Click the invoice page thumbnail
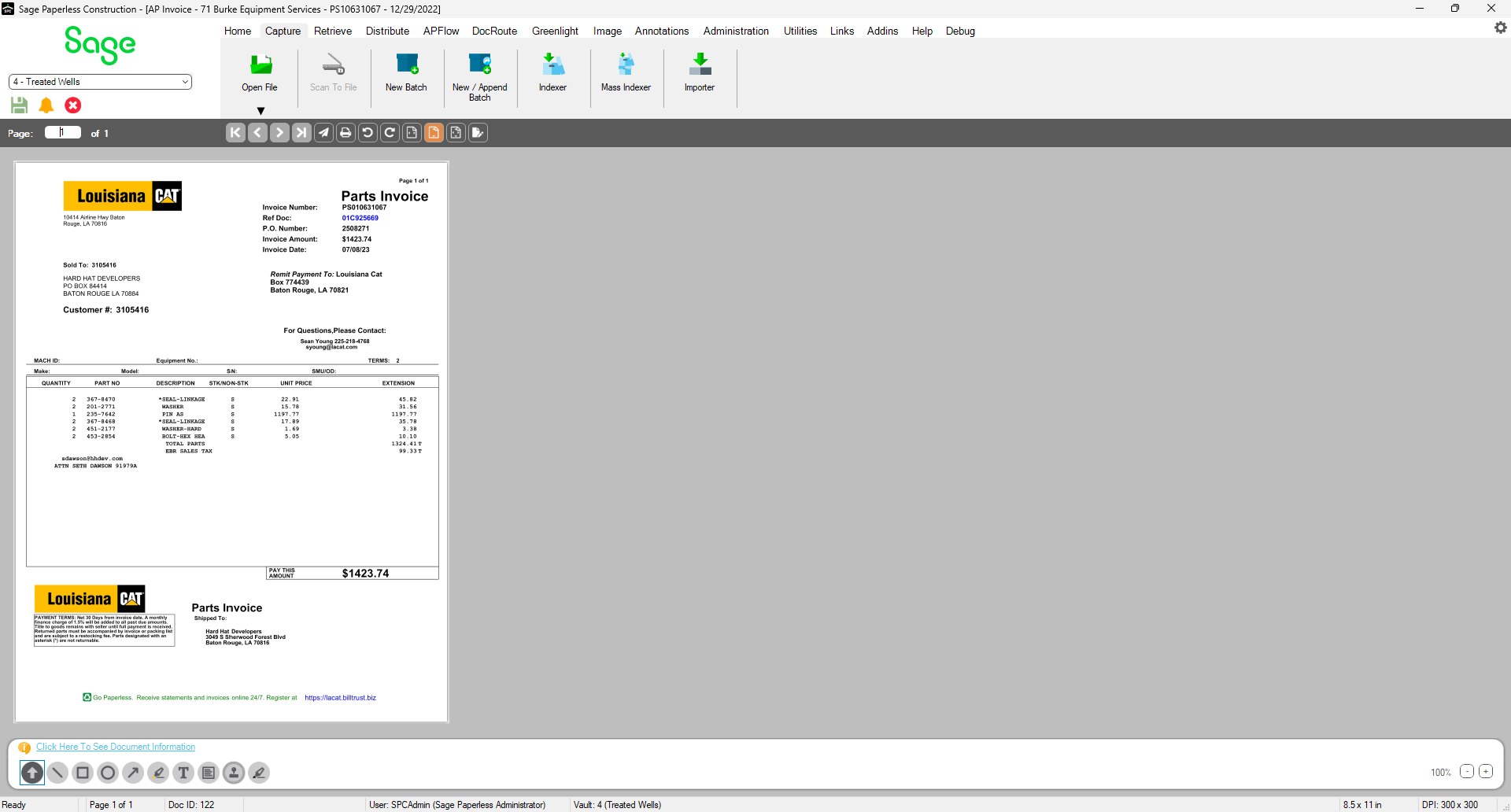The image size is (1511, 812). (231, 441)
